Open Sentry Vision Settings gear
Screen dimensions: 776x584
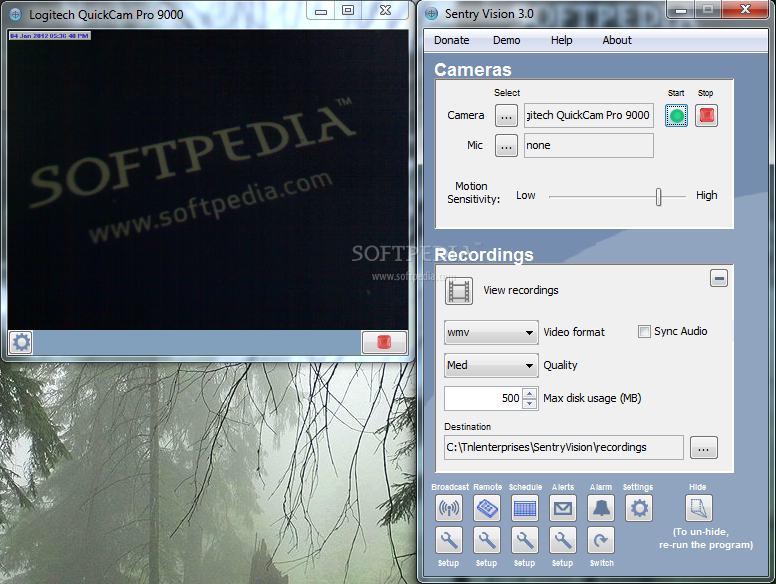coord(639,508)
